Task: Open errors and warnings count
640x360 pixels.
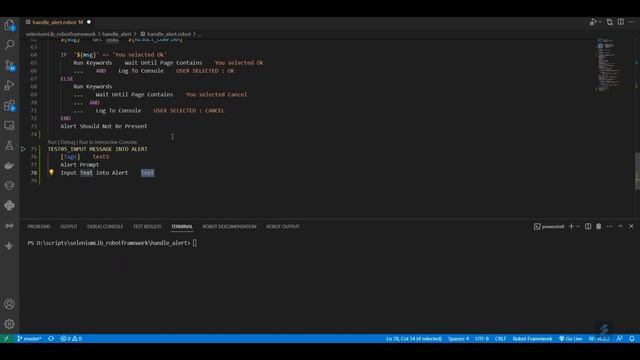Action: [71, 339]
